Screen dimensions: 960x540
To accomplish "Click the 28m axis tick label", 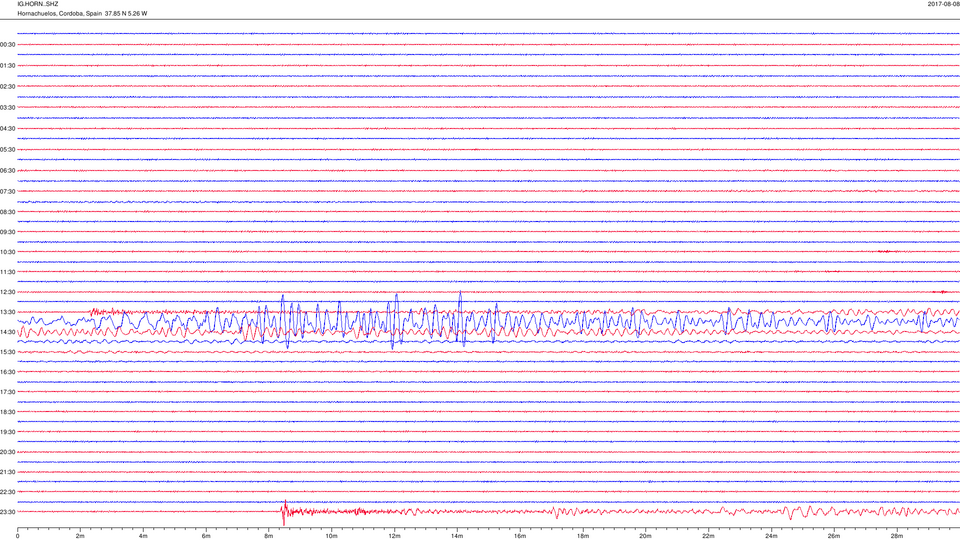I will point(896,536).
